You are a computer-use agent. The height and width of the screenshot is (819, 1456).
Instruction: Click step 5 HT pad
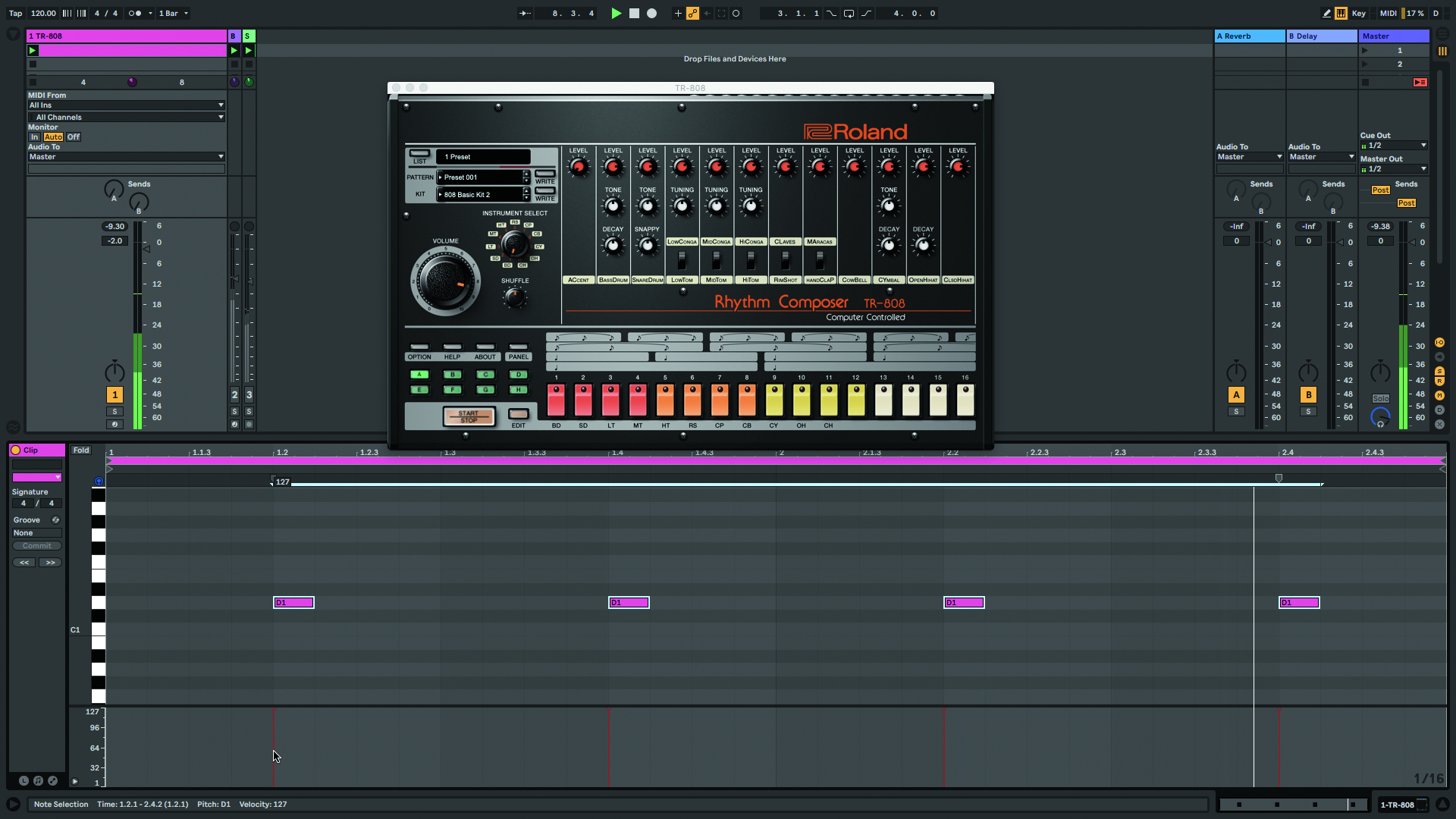coord(665,400)
